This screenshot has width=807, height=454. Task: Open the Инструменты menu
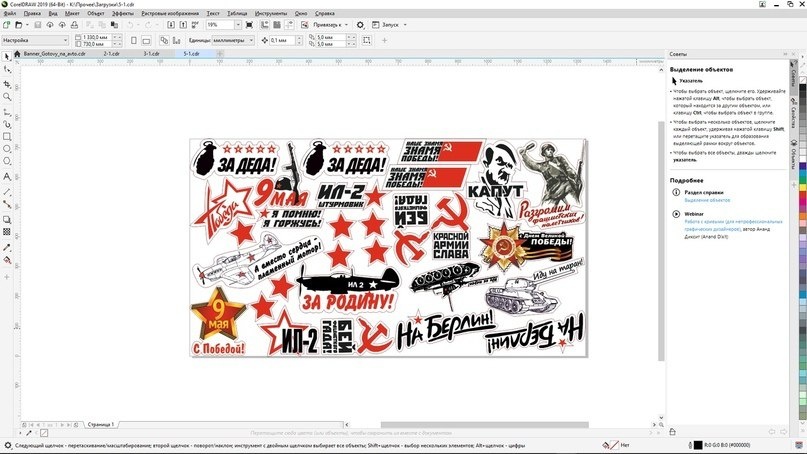[271, 13]
